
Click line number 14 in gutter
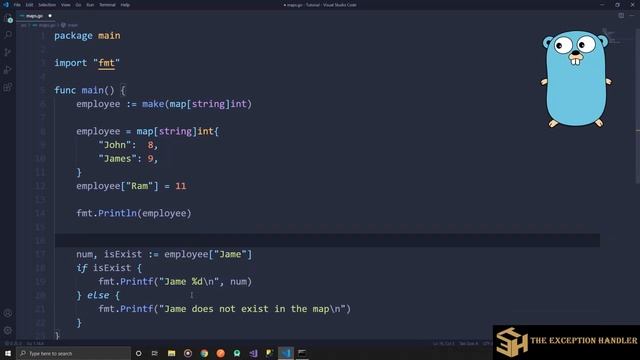[x=40, y=213]
